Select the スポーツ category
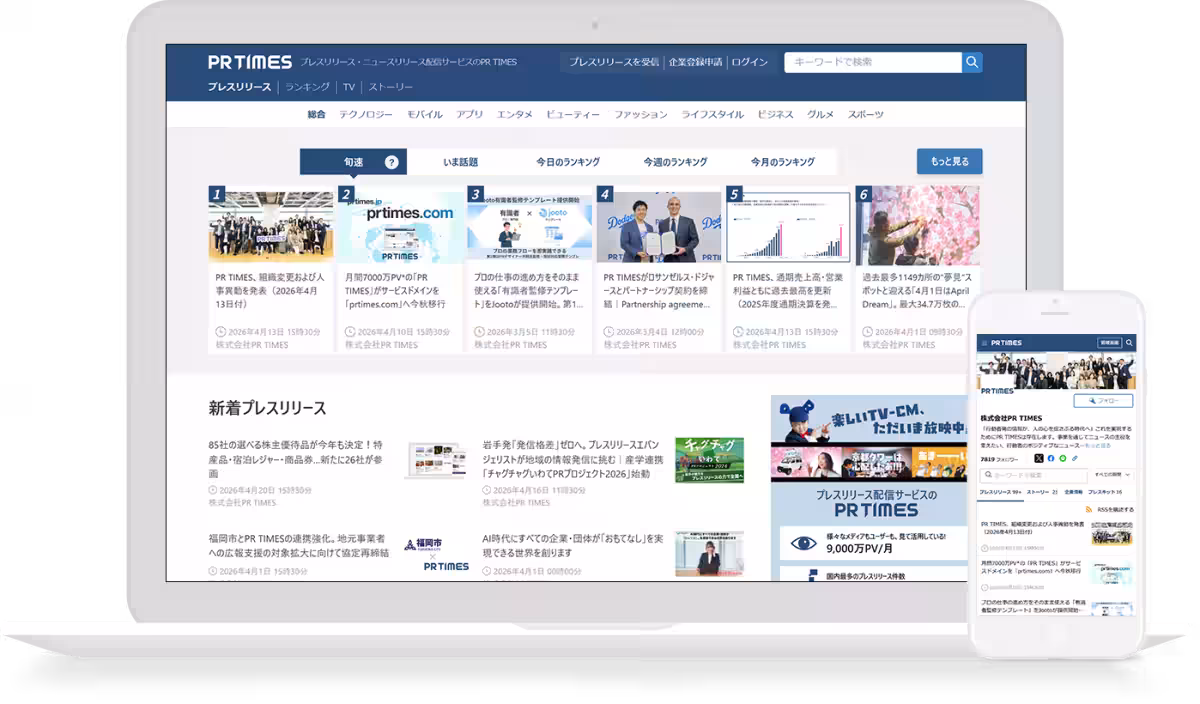Screen dimensions: 1200x704 (x=866, y=114)
